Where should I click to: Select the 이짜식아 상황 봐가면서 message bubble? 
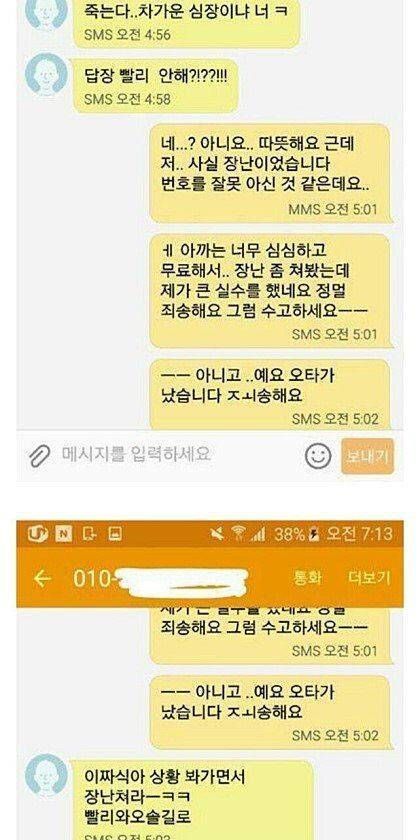point(191,800)
